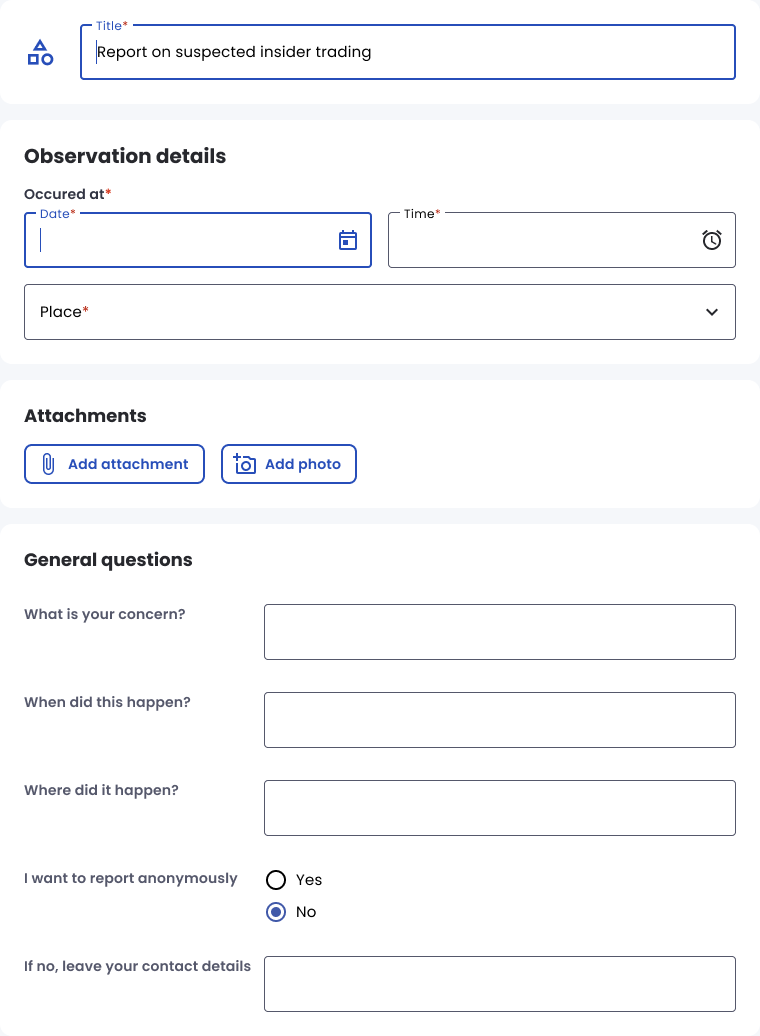Click the No label text
This screenshot has height=1036, width=760.
click(x=306, y=912)
